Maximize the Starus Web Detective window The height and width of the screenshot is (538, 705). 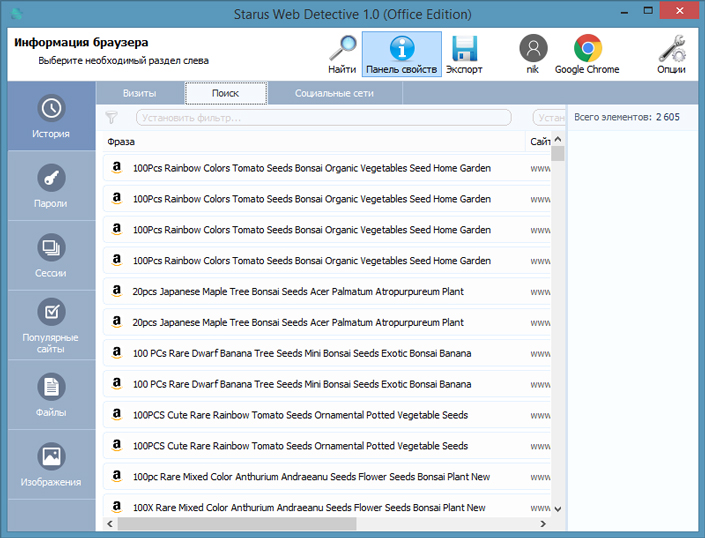point(648,11)
